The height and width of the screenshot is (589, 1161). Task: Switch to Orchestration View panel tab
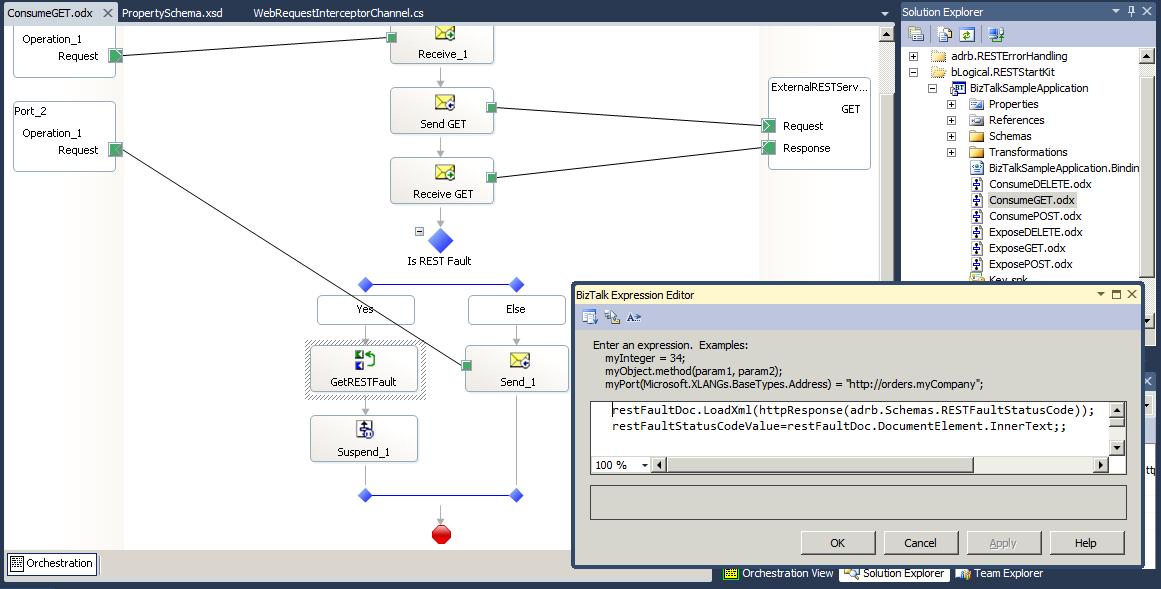[779, 573]
